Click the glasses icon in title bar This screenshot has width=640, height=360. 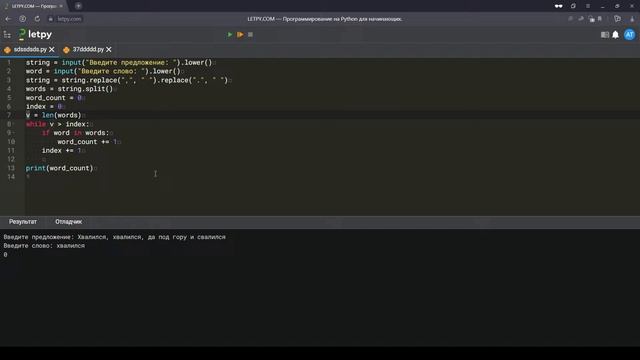coord(558,6)
